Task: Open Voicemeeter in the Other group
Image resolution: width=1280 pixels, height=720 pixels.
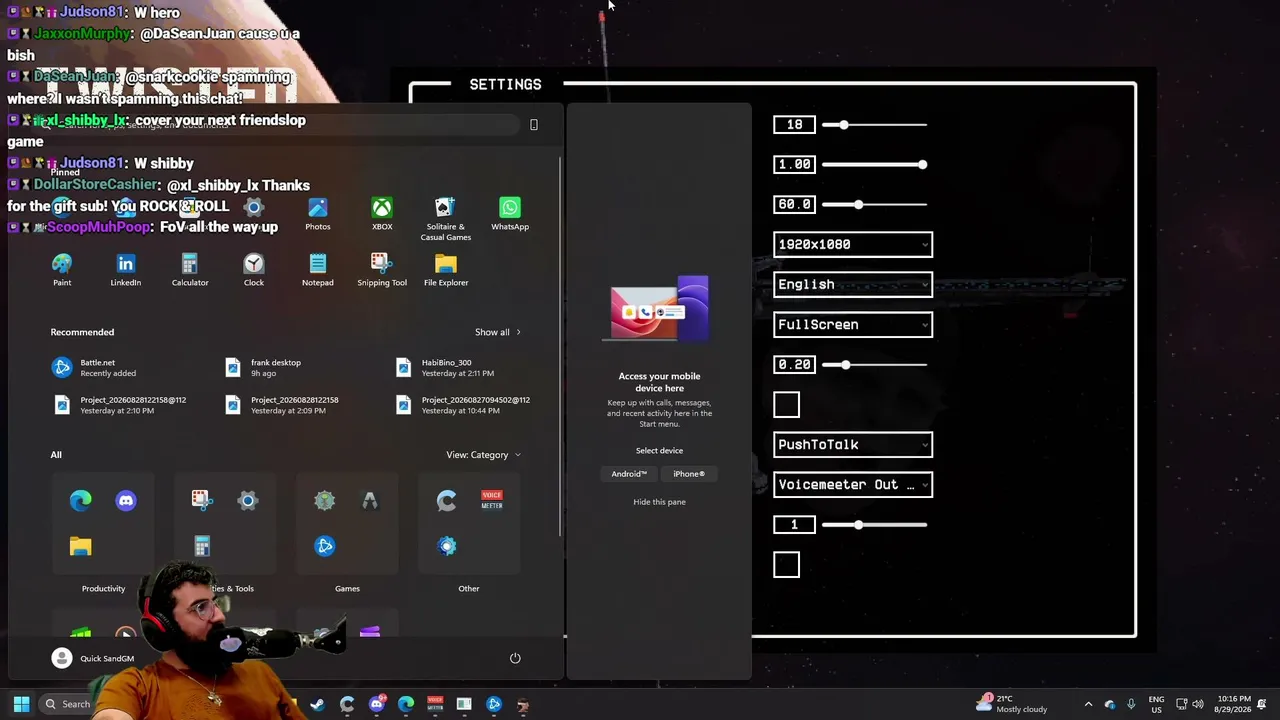Action: pyautogui.click(x=492, y=500)
